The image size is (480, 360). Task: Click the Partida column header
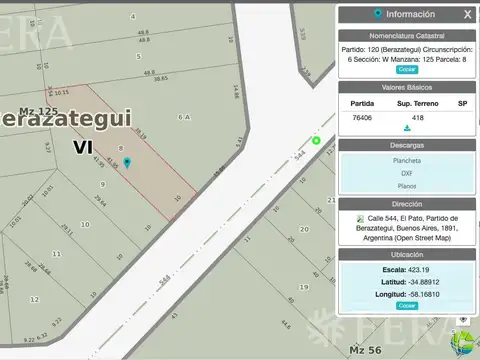coord(362,104)
